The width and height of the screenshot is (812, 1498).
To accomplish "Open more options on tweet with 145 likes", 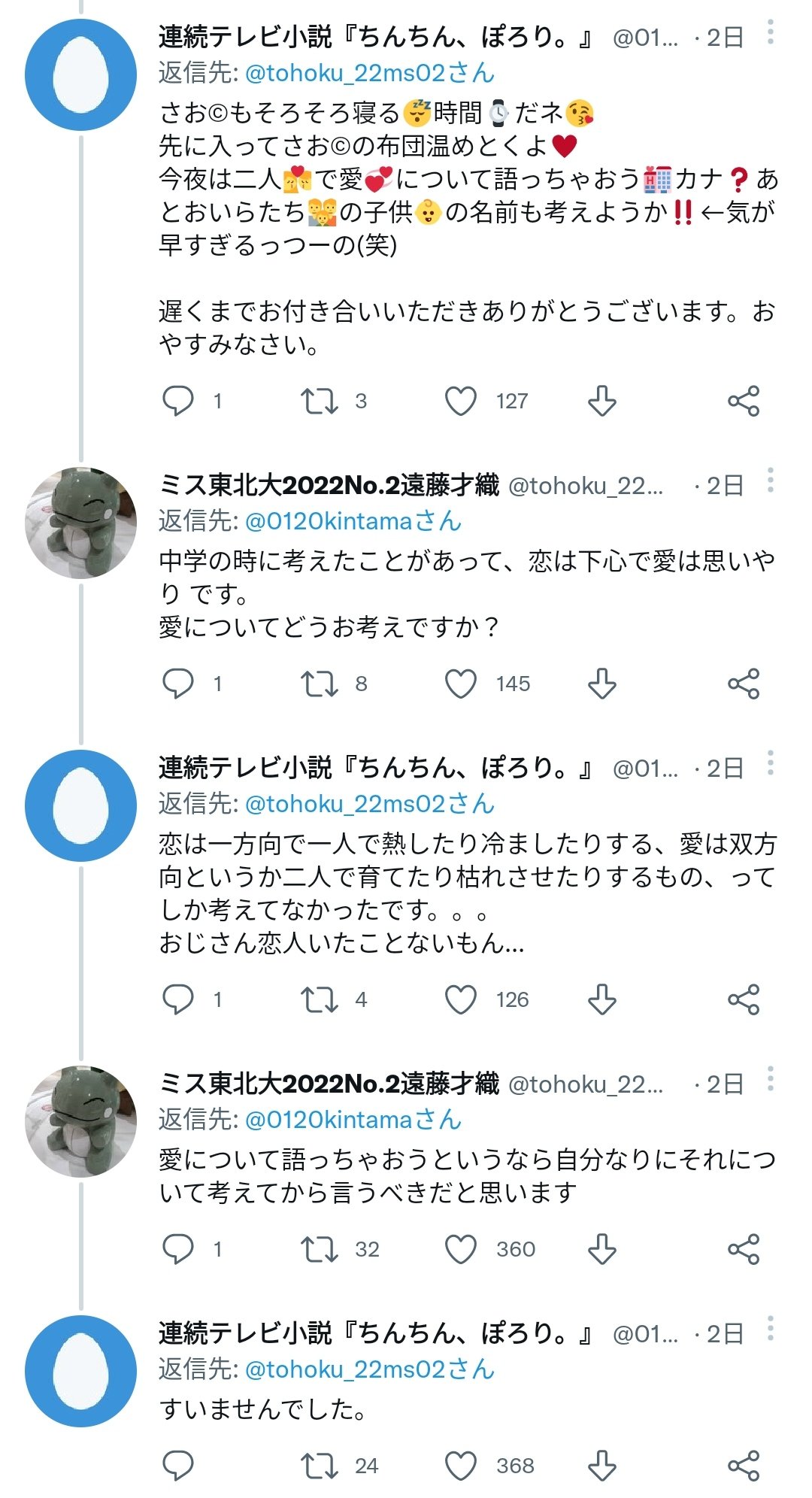I will (771, 481).
